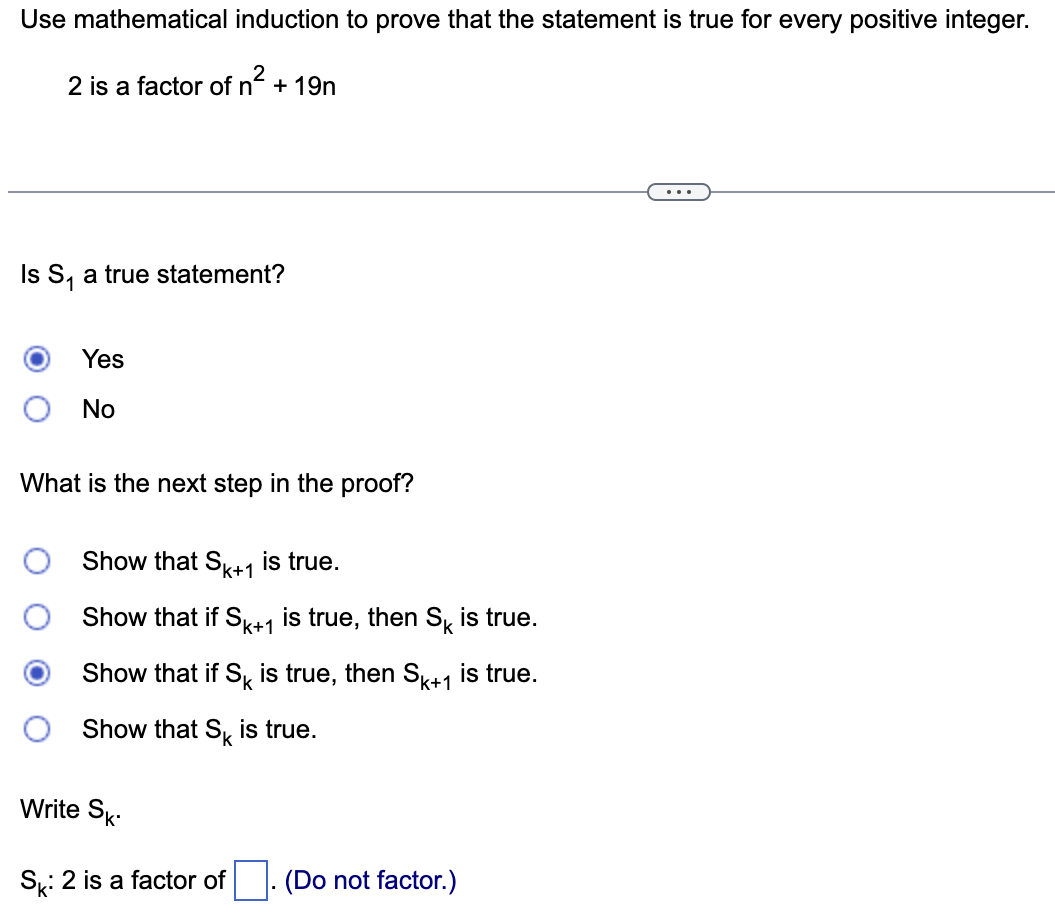This screenshot has width=1055, height=917.
Task: Select 'Show that if Sk is true, then Sk+1 is true.'
Action: (x=37, y=673)
